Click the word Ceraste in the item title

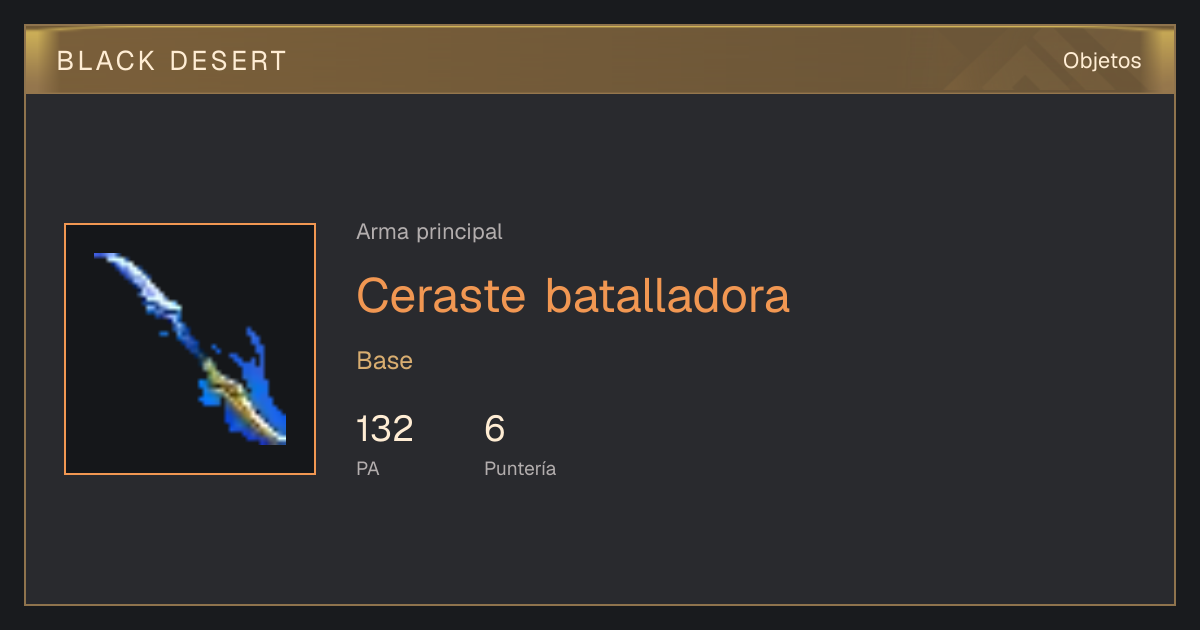(442, 295)
